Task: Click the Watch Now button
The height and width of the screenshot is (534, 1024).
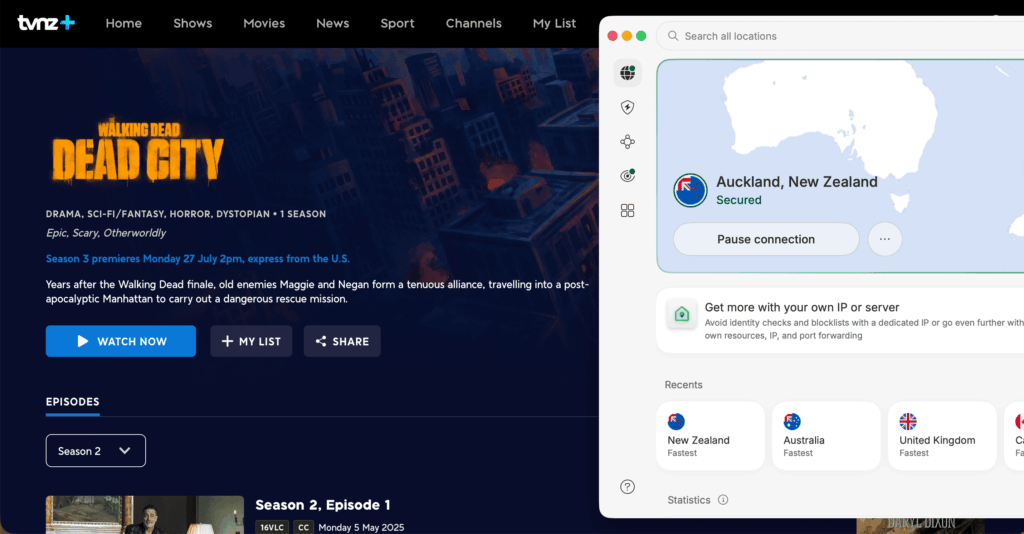Action: [121, 341]
